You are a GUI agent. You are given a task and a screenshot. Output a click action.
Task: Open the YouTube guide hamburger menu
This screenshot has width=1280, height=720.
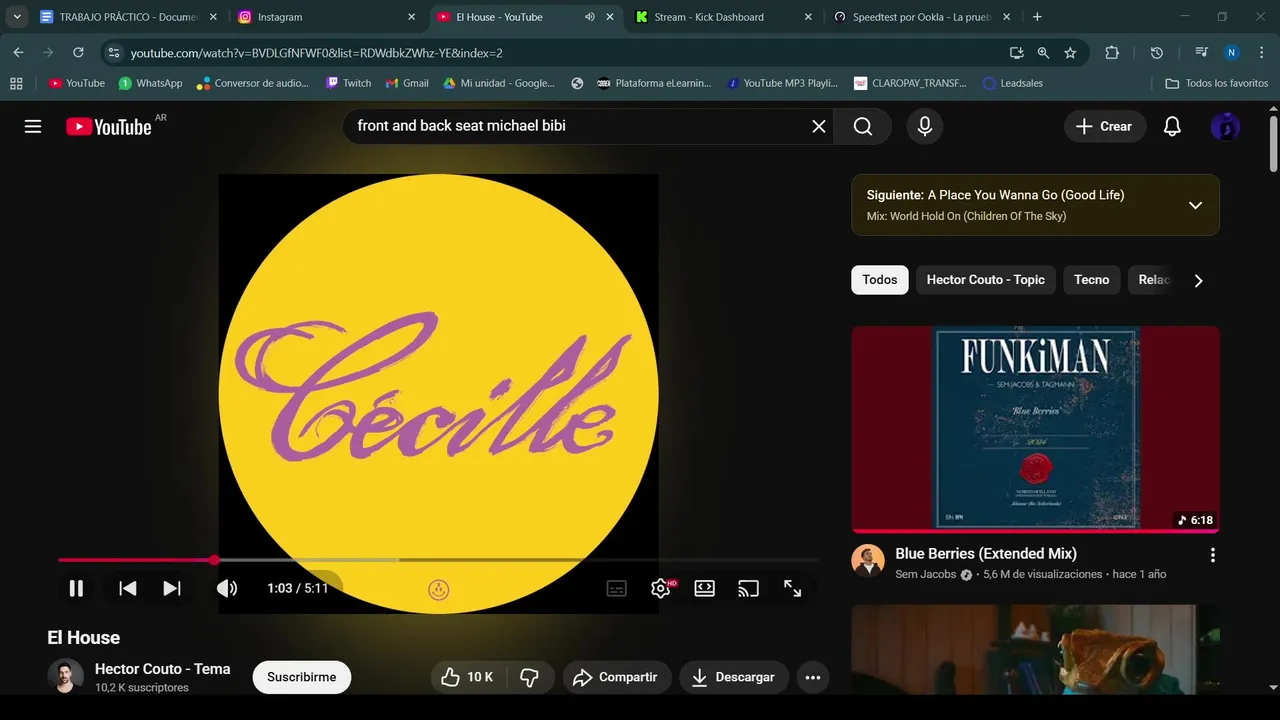(33, 126)
